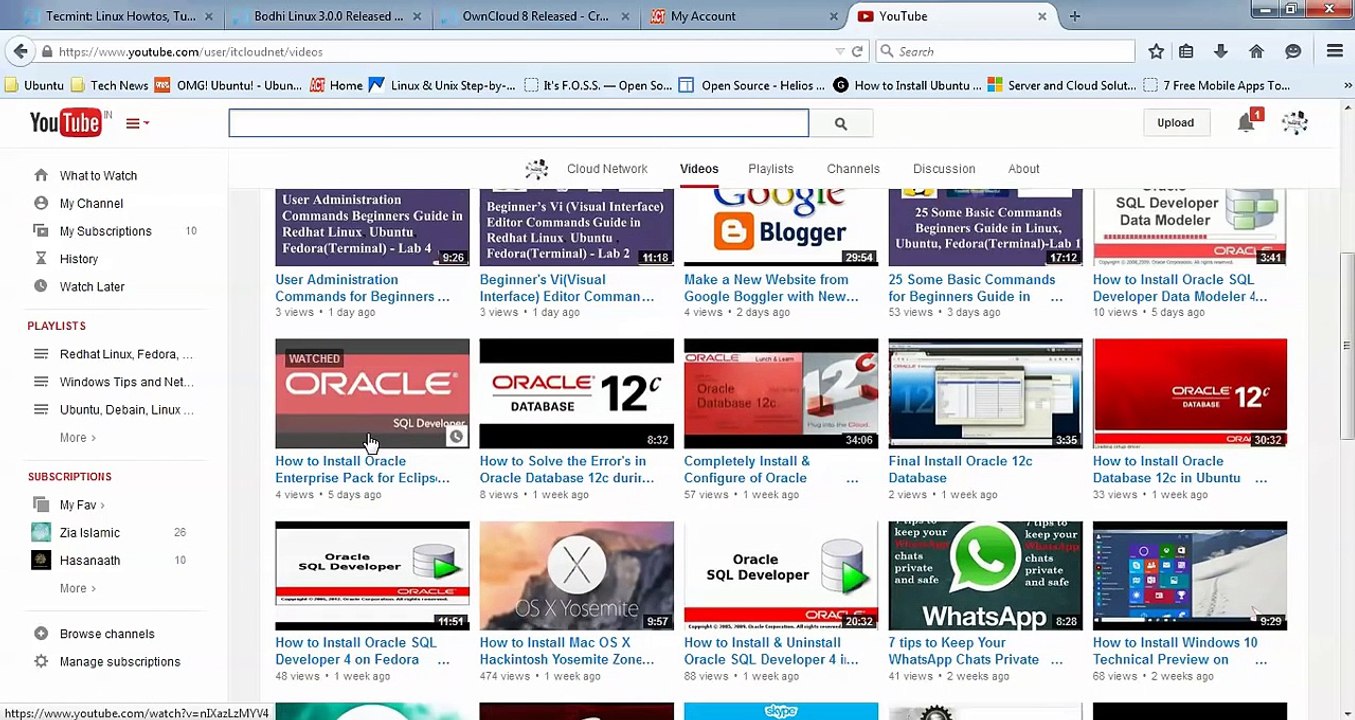
Task: Open How to Install Windows 10 Technical Preview
Action: 1174,651
